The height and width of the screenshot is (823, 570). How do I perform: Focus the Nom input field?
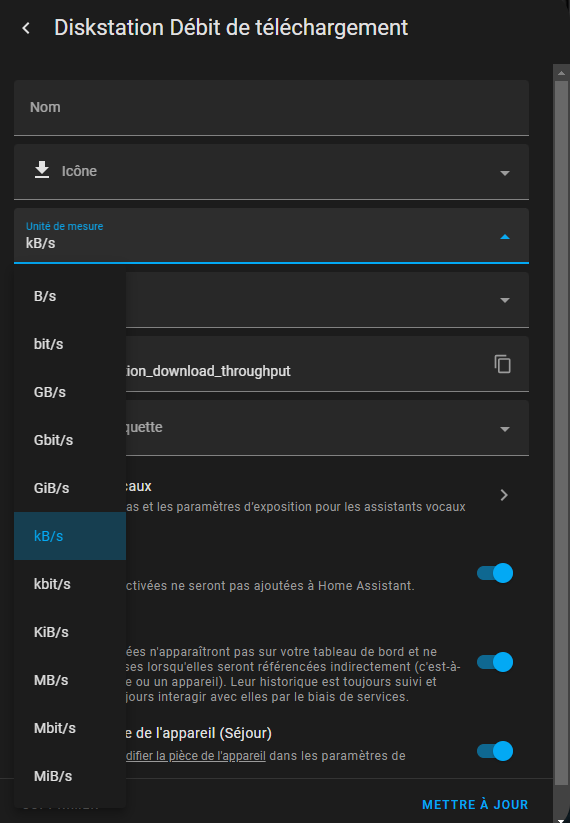[271, 108]
